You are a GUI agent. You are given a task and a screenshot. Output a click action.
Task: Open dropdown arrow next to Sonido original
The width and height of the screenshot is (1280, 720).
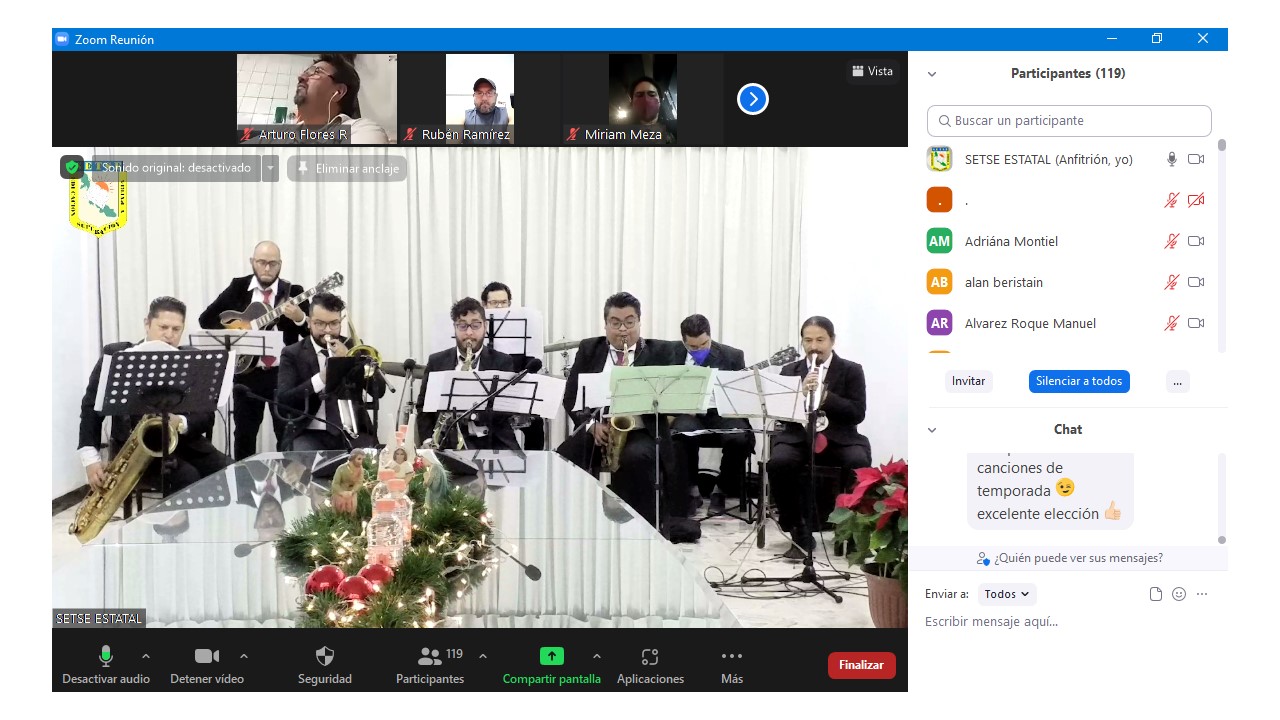coord(270,168)
